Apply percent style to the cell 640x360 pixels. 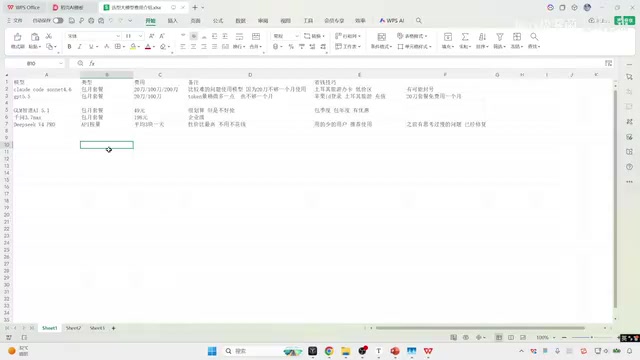[x=291, y=47]
